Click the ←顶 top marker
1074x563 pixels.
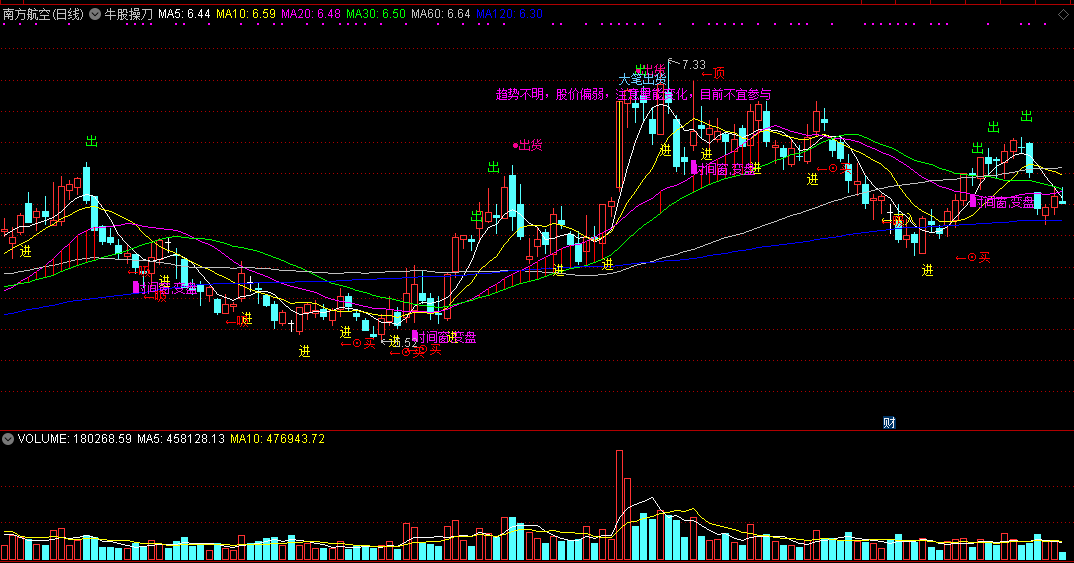point(714,73)
